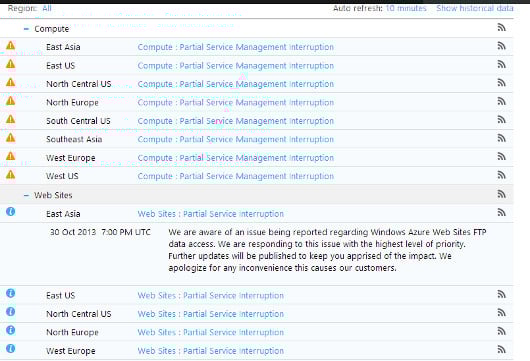Open RSS feed for Compute South Central US
This screenshot has height=361, width=530.
click(x=502, y=120)
